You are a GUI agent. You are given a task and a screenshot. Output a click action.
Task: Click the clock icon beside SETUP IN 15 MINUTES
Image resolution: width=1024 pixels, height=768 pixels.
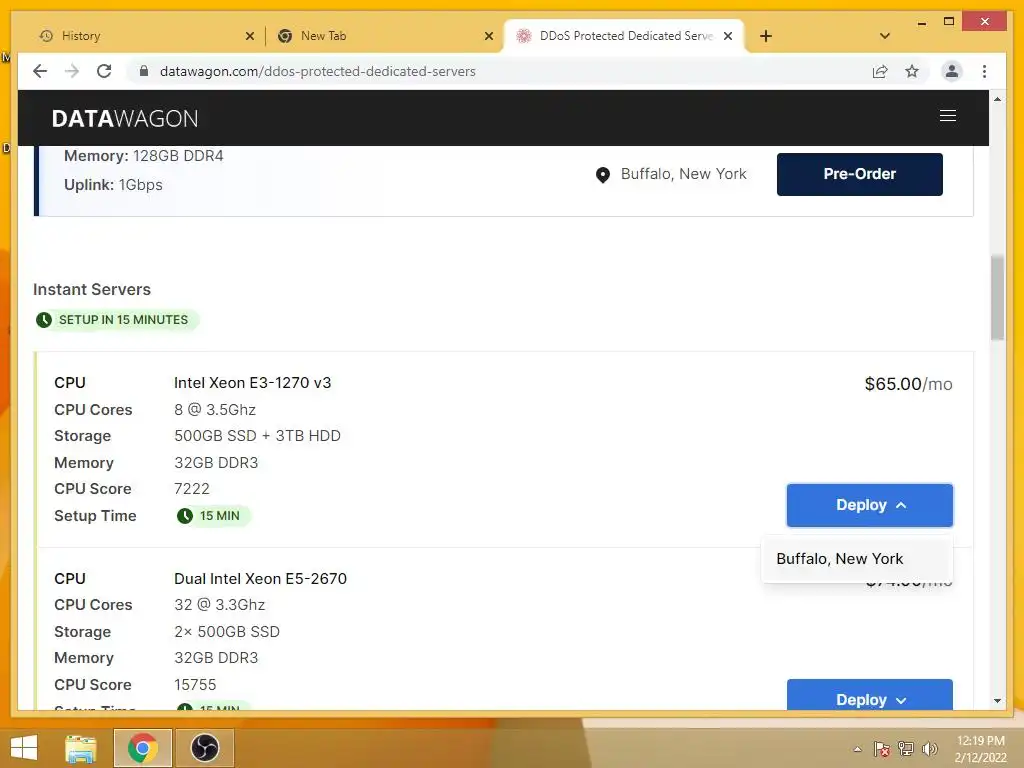pyautogui.click(x=44, y=320)
